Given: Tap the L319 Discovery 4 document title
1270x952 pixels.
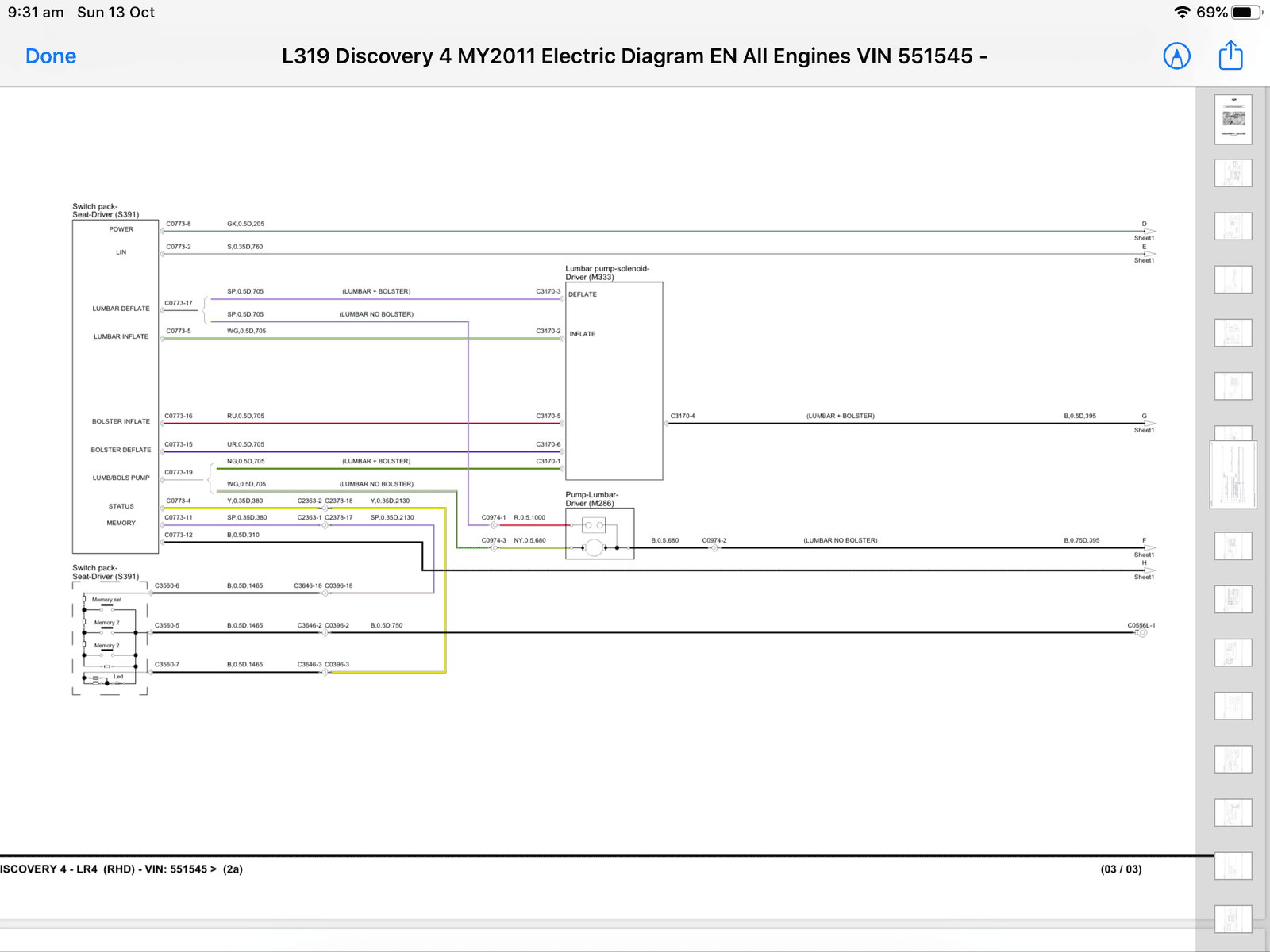Looking at the screenshot, I should [x=634, y=56].
